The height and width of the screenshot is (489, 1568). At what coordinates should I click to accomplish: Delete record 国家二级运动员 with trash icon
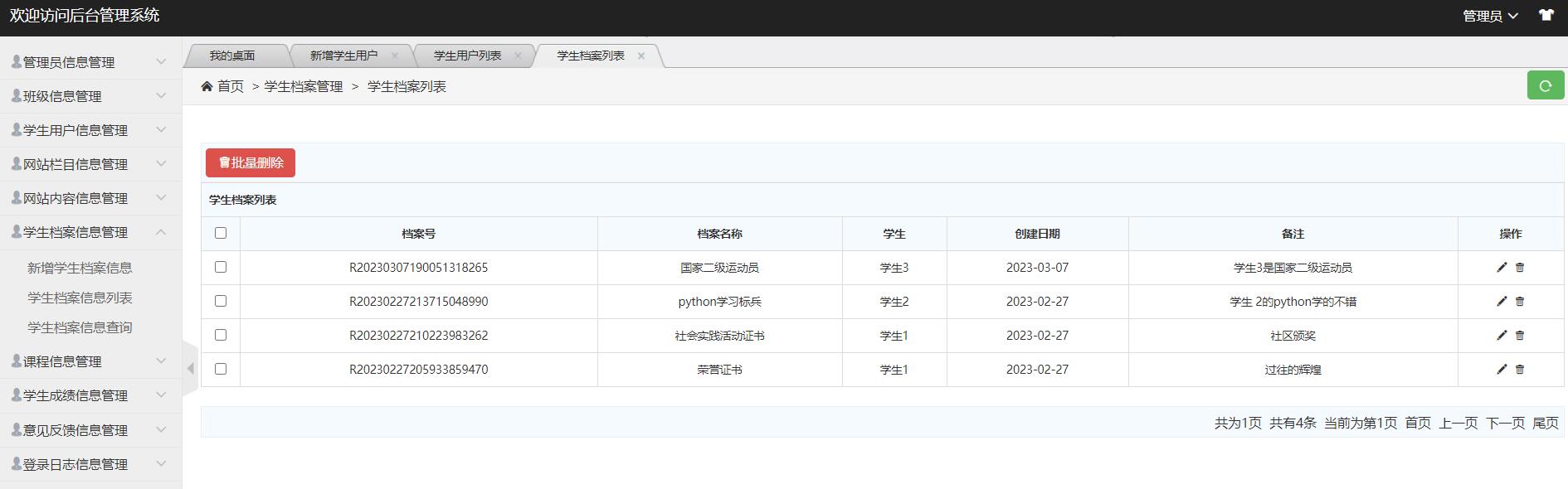tap(1520, 268)
